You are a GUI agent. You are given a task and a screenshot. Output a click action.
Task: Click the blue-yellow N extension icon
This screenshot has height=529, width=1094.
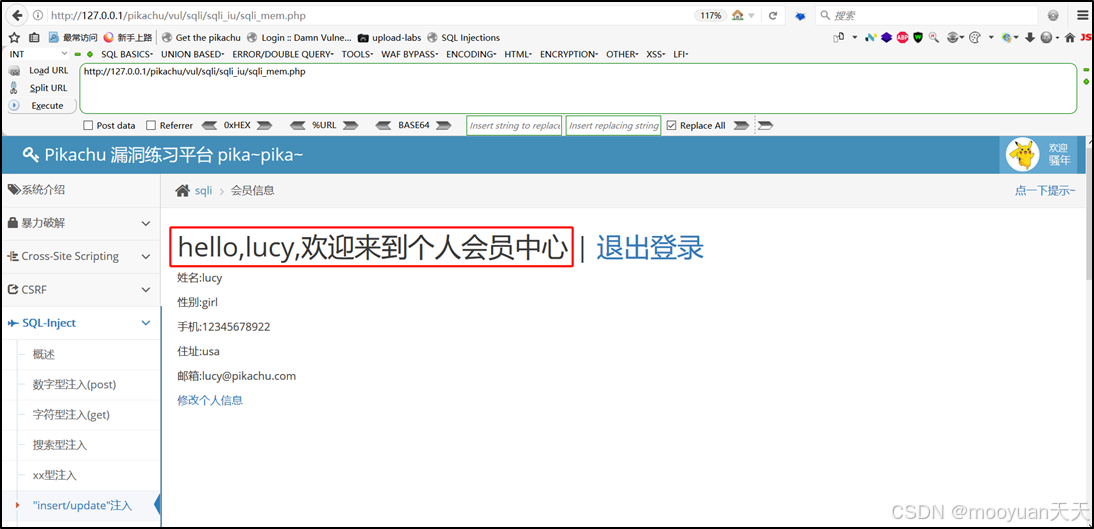[x=870, y=38]
